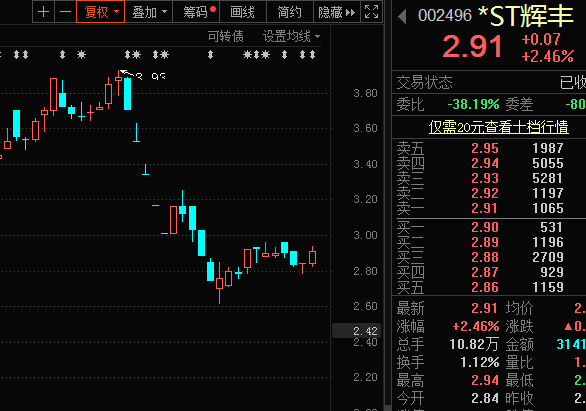The image size is (586, 411).
Task: Select 卖三 price 2.93
Action: tap(485, 178)
